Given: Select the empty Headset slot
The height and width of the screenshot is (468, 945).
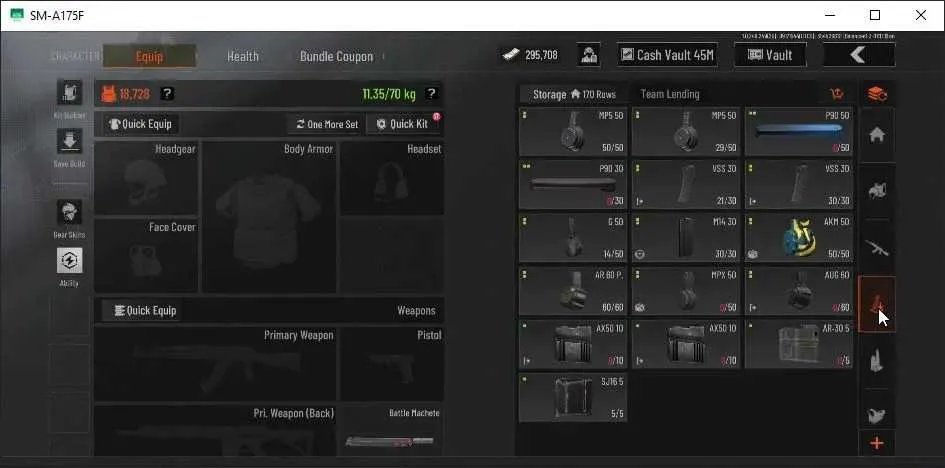Looking at the screenshot, I should pos(392,178).
